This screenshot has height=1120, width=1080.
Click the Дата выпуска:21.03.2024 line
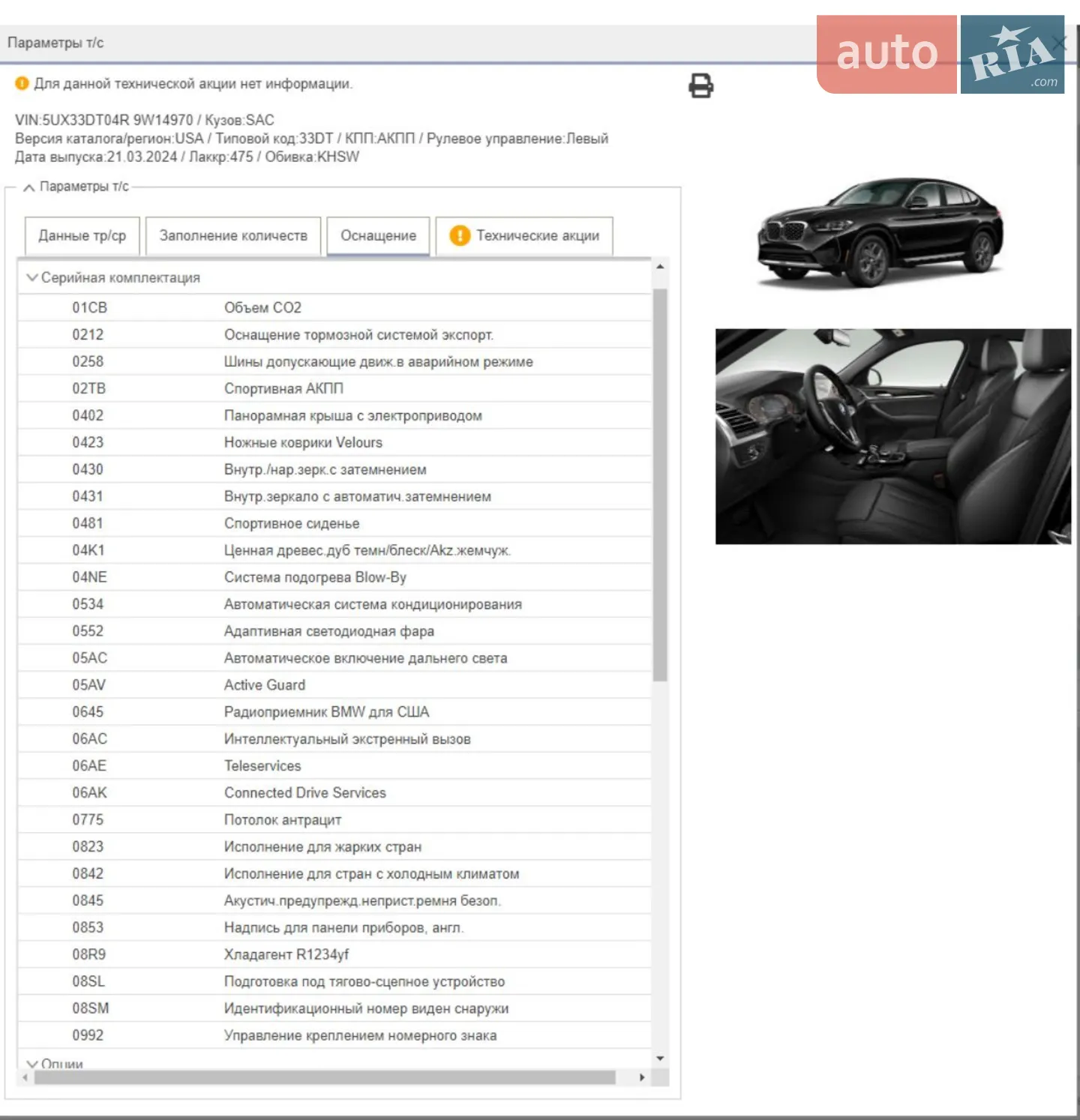point(187,157)
